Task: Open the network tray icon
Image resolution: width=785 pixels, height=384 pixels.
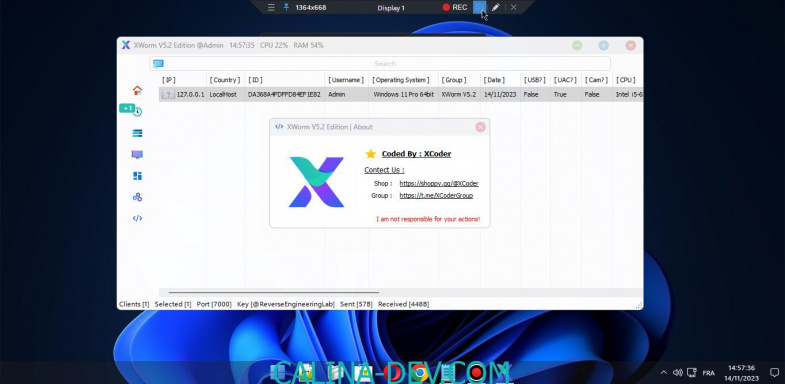Action: [x=692, y=372]
